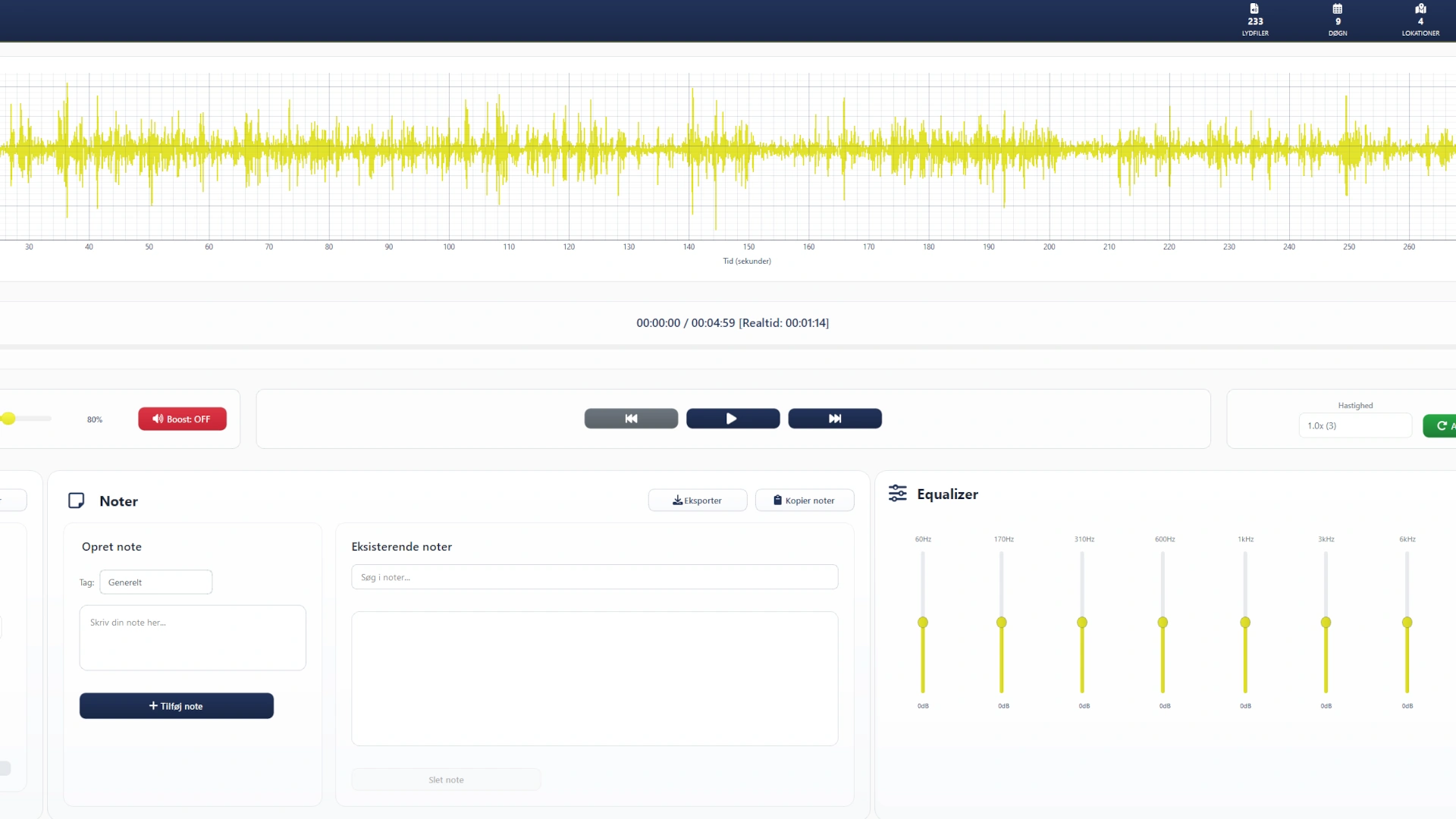Viewport: 1456px width, 819px height.
Task: Click the Skriv din note her text area
Action: 192,637
